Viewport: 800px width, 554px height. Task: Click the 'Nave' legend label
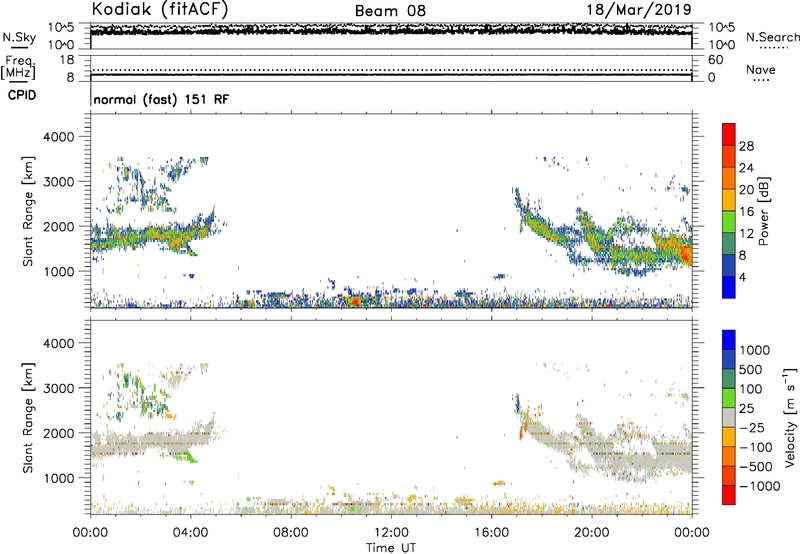761,69
